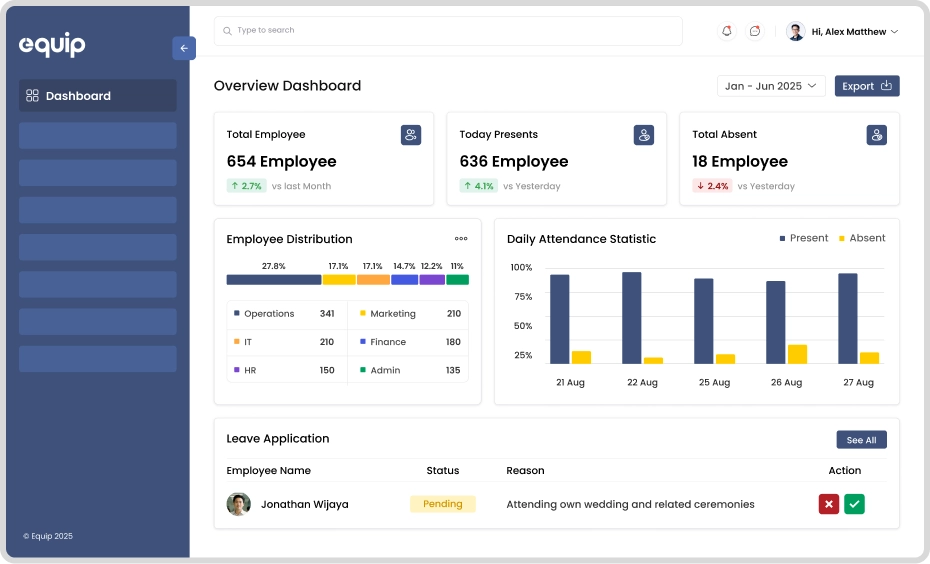Click the Today Presents card icon

click(644, 135)
